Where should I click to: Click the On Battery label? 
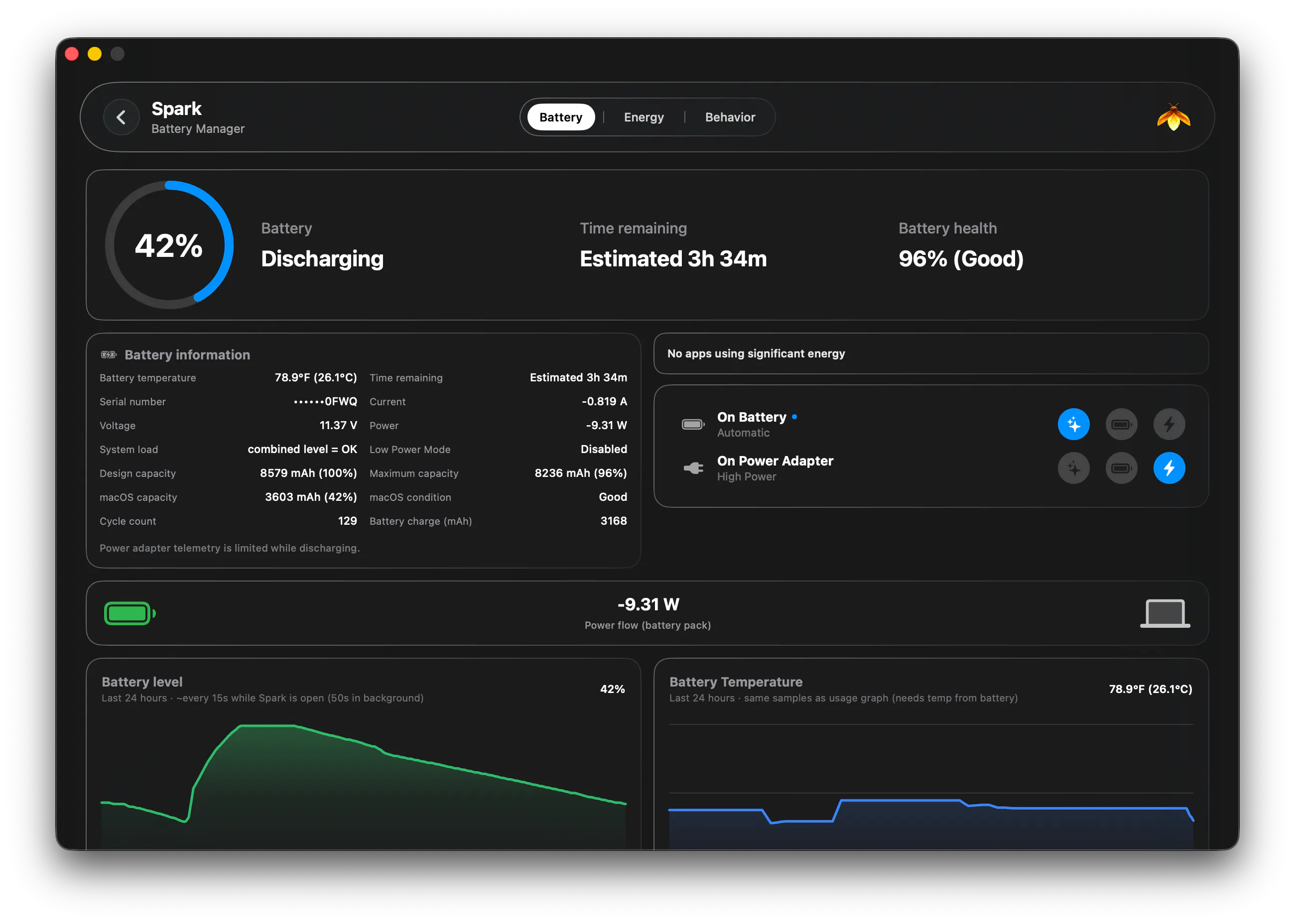(752, 417)
